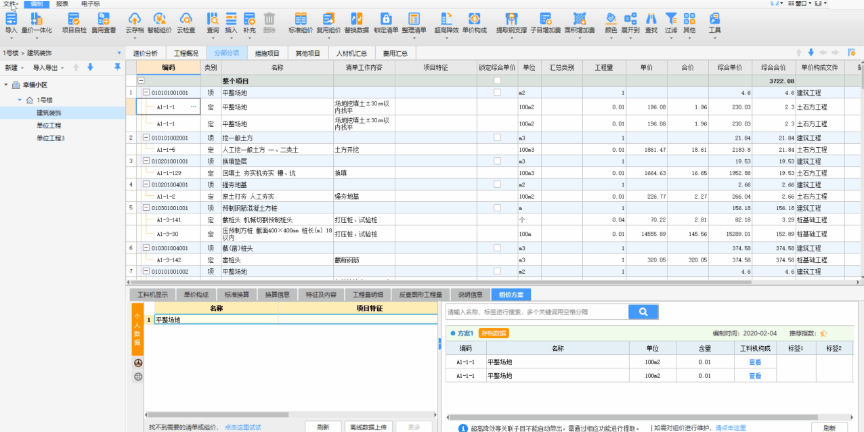
Task: Open the 报表 menu
Action: 62,4
